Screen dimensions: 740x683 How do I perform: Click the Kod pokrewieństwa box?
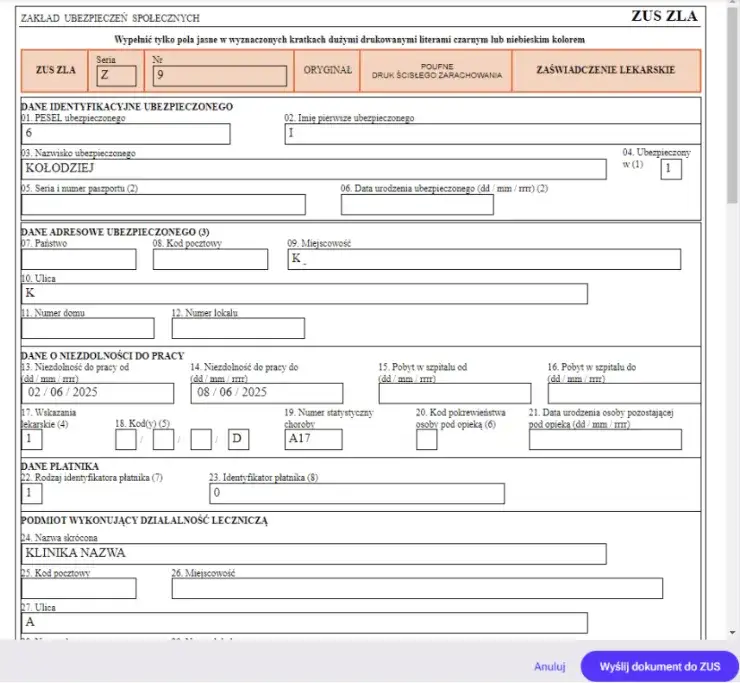click(427, 439)
